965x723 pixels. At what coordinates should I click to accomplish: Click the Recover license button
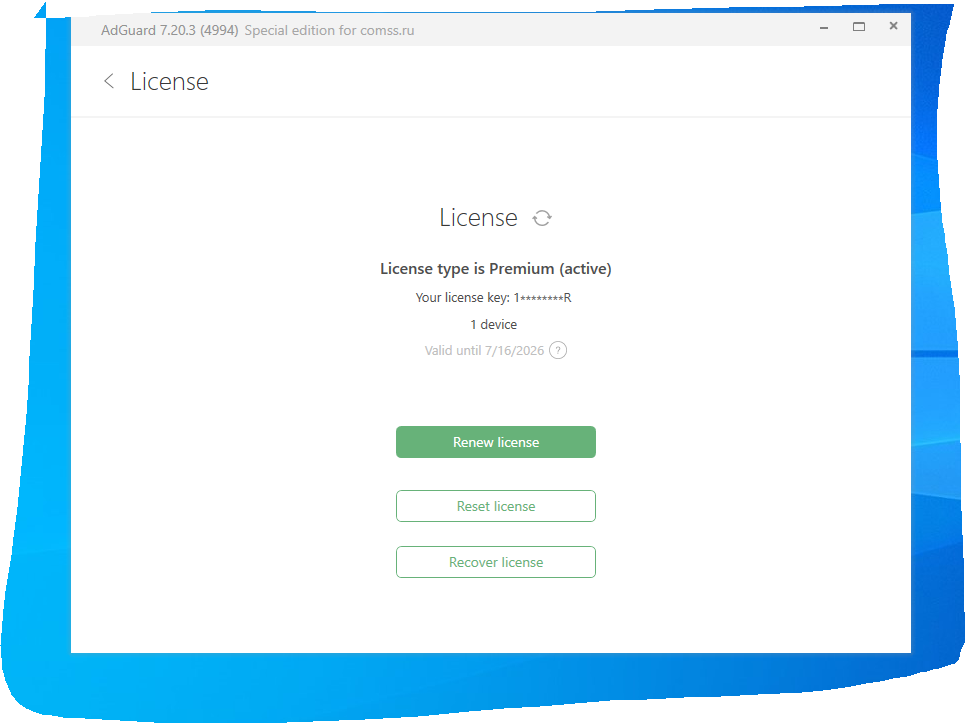(495, 562)
